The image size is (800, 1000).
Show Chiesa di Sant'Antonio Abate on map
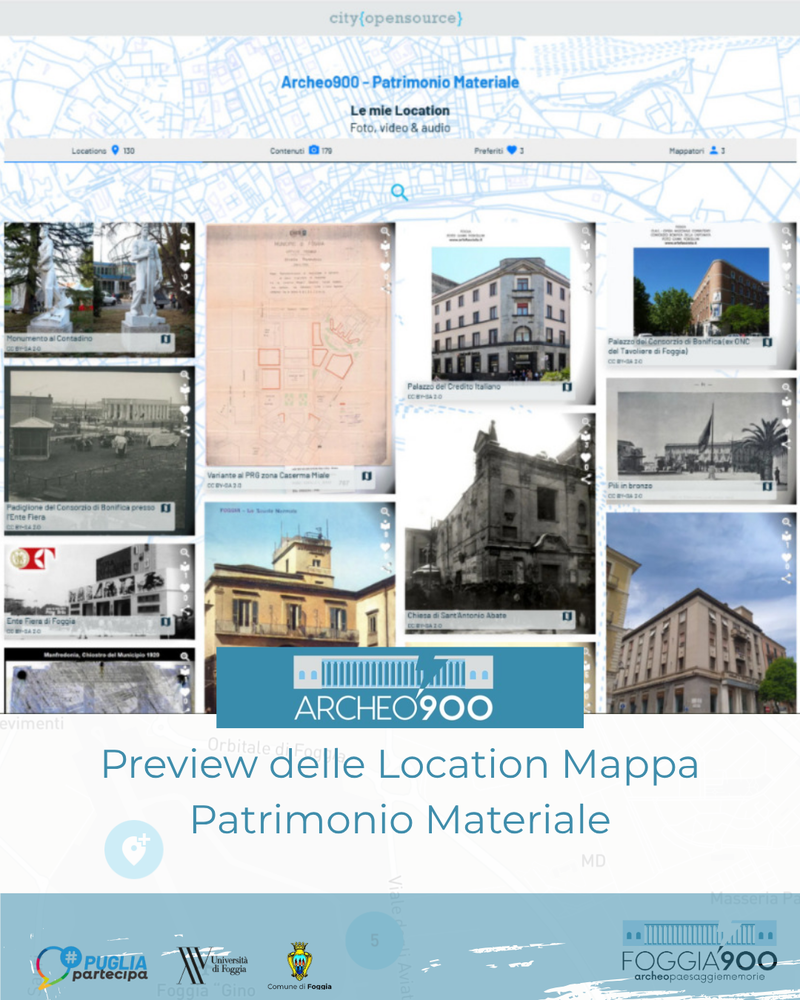[x=567, y=616]
